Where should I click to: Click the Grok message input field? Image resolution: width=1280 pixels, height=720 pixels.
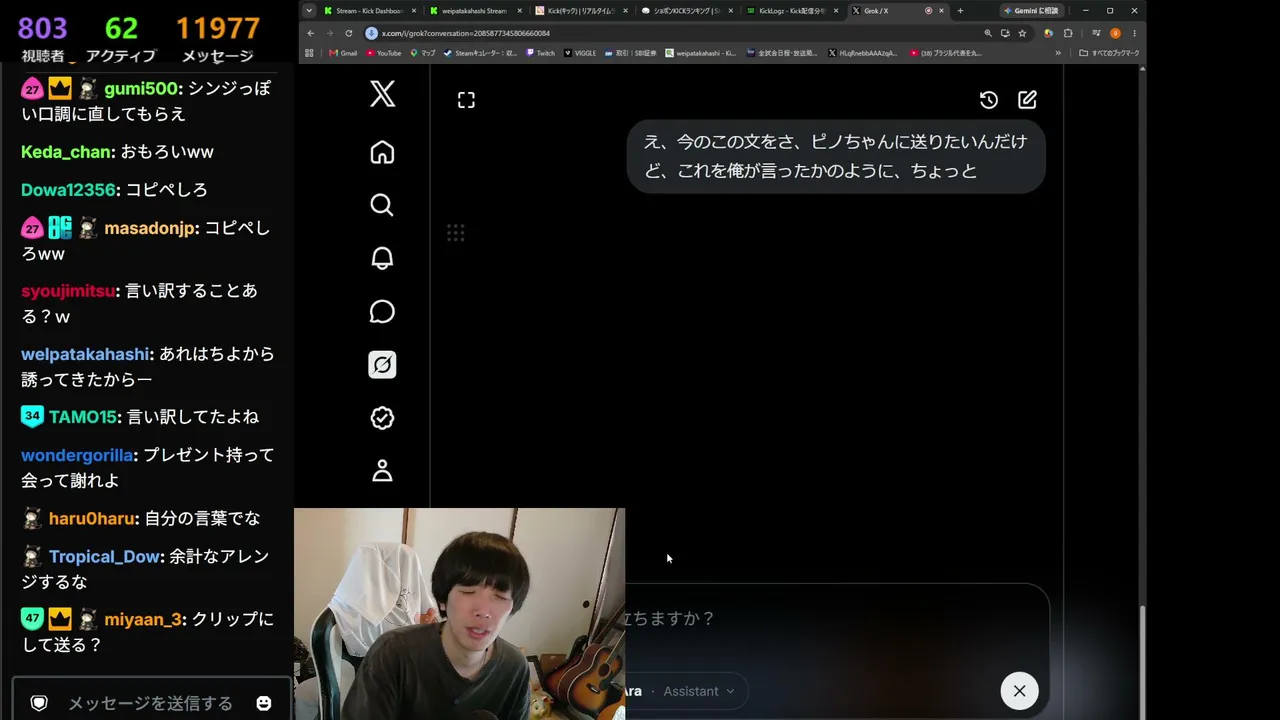click(836, 618)
